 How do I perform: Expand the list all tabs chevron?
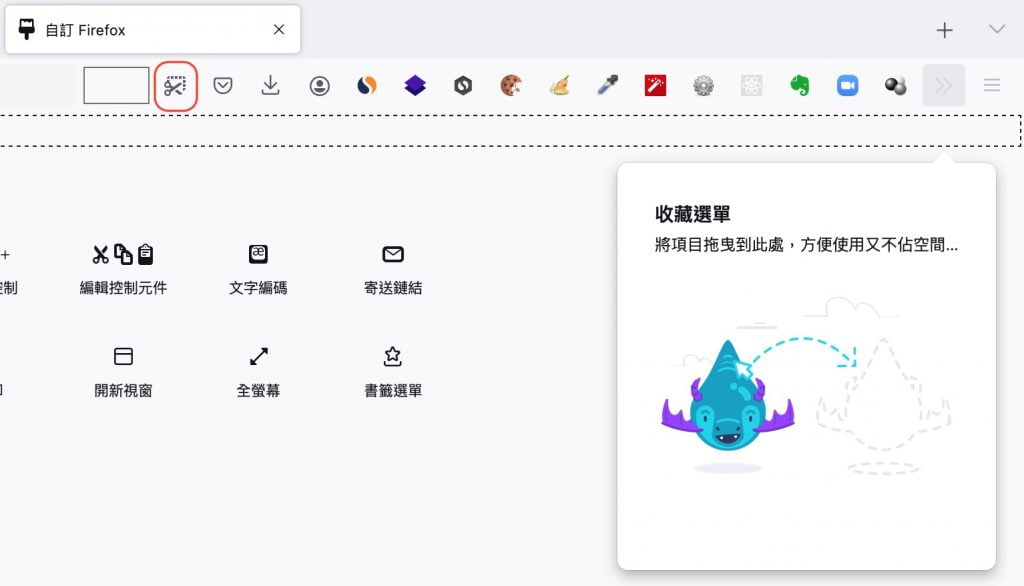pyautogui.click(x=997, y=29)
